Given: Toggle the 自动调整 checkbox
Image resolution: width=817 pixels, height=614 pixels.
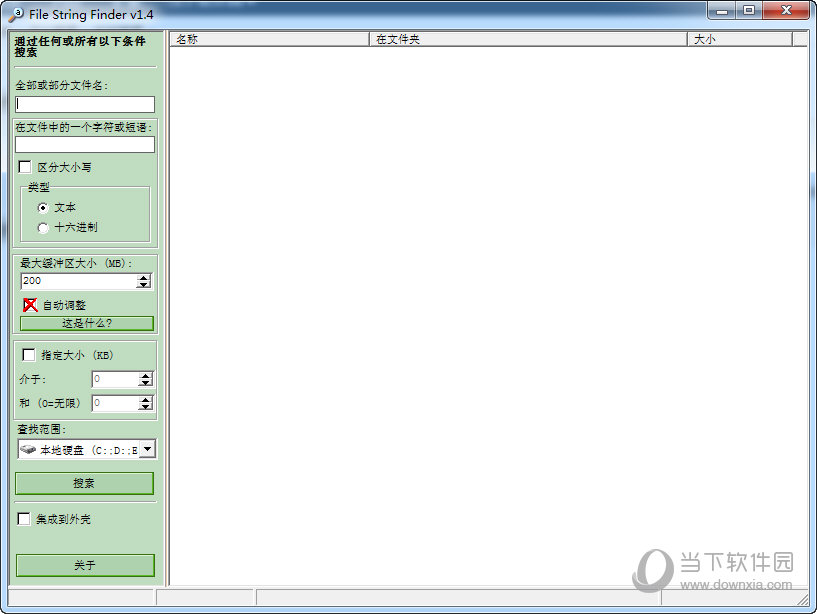Looking at the screenshot, I should click(30, 305).
